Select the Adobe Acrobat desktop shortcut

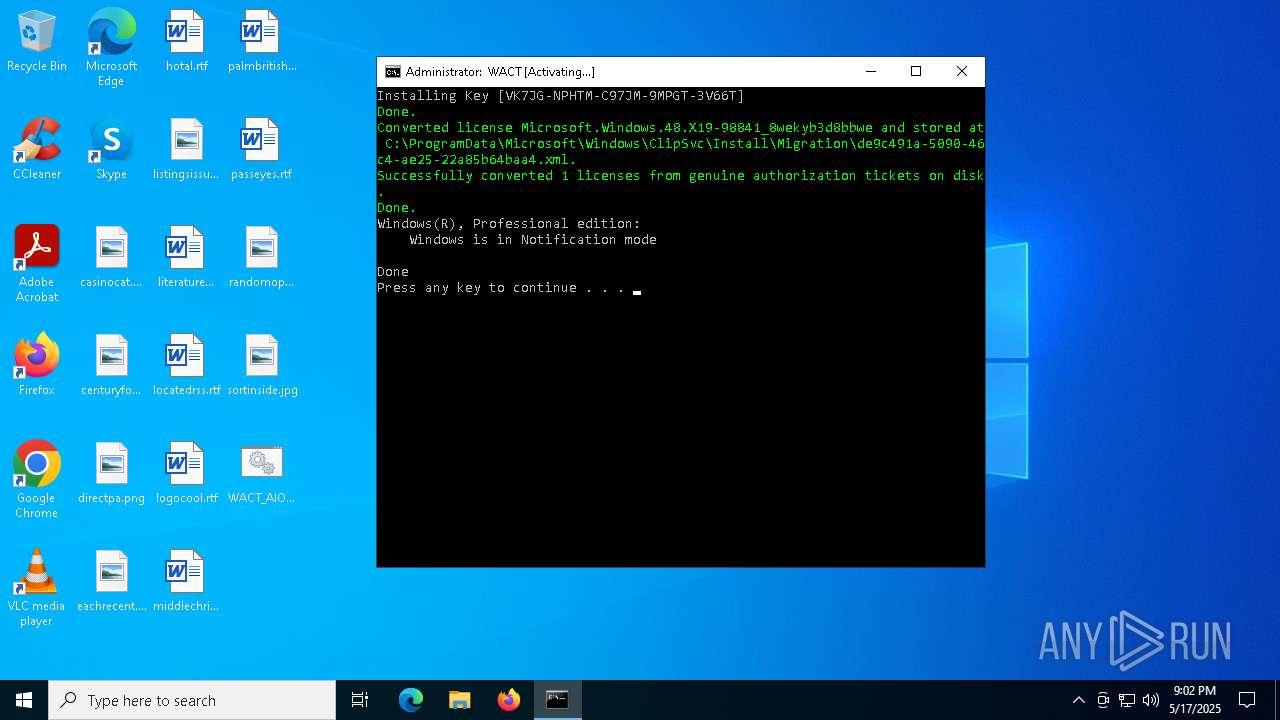tap(37, 264)
